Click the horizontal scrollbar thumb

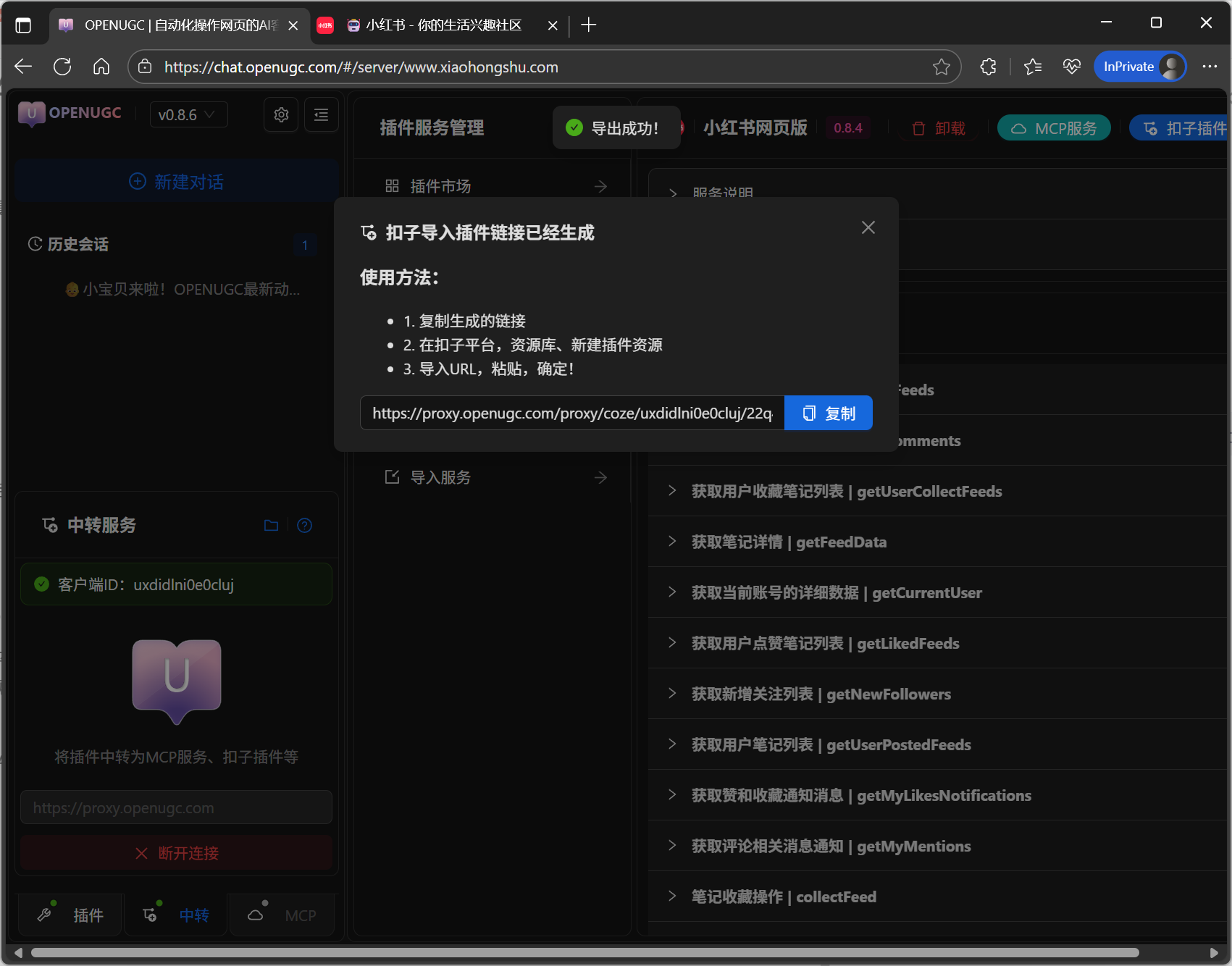coord(585,952)
